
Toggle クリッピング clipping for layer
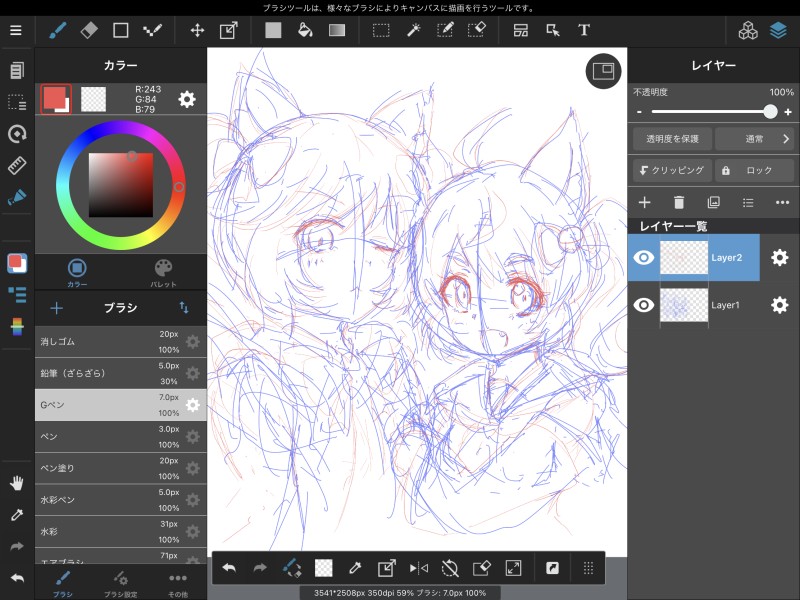coord(672,170)
